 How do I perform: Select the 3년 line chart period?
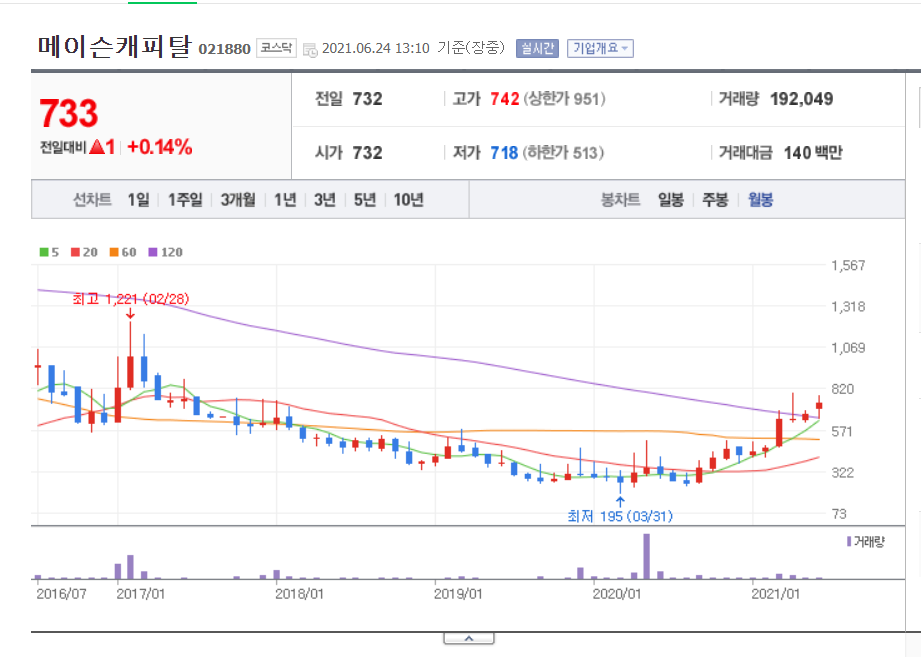[325, 200]
